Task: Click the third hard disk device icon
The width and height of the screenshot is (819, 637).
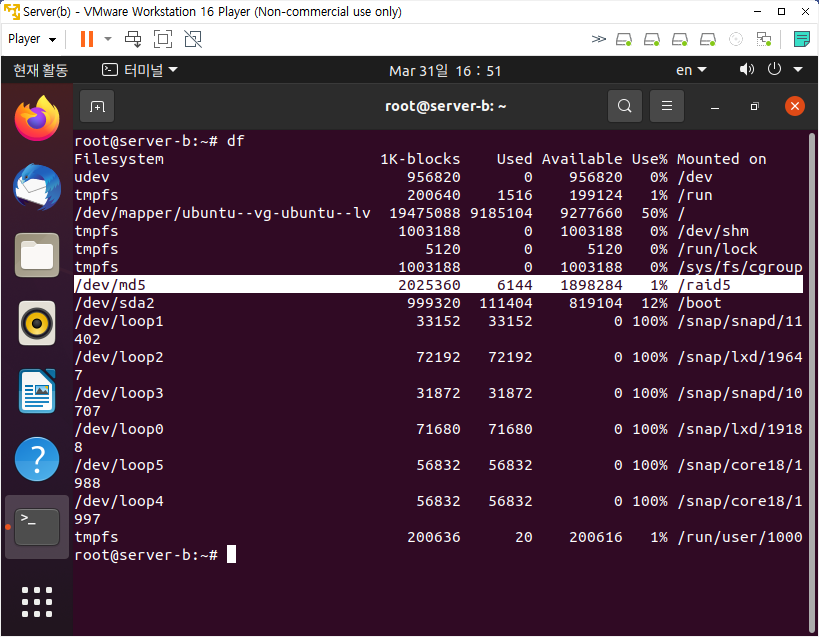Action: 680,39
